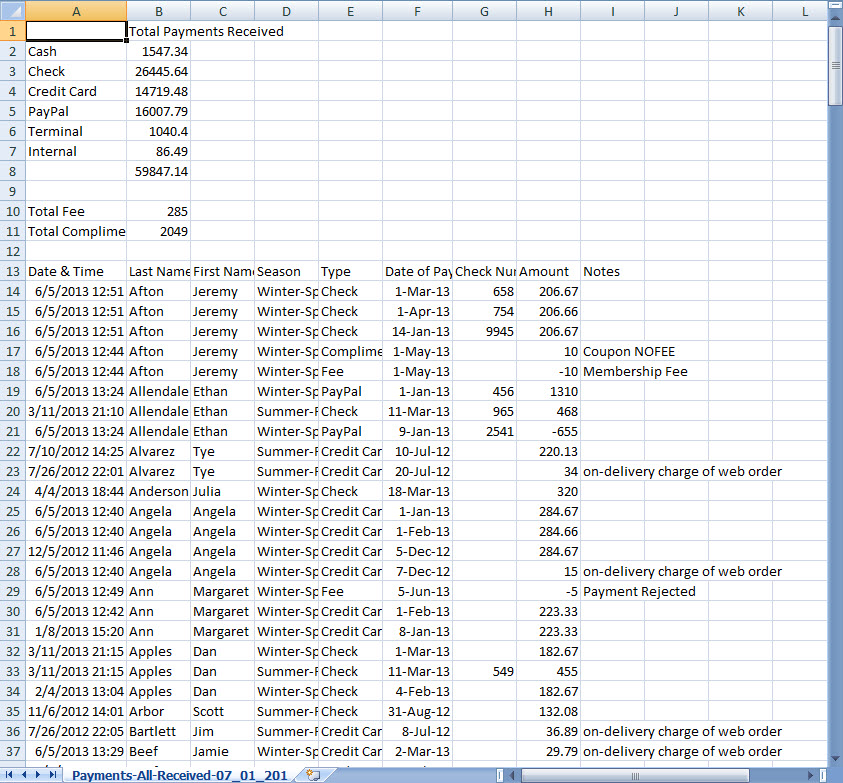843x783 pixels.
Task: Click the last name 'Anderson'
Action: 159,491
